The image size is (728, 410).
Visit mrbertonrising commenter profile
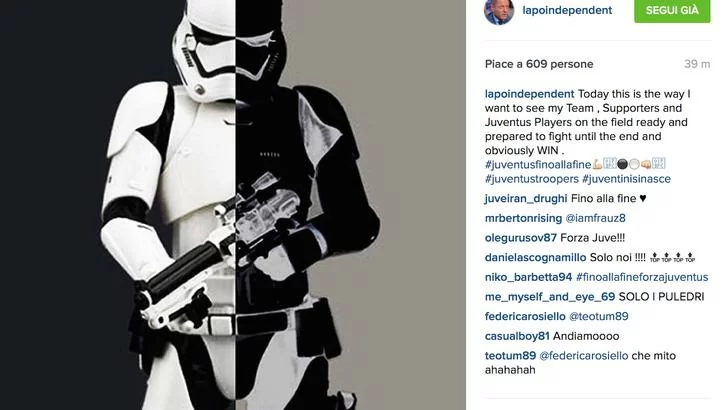point(523,218)
